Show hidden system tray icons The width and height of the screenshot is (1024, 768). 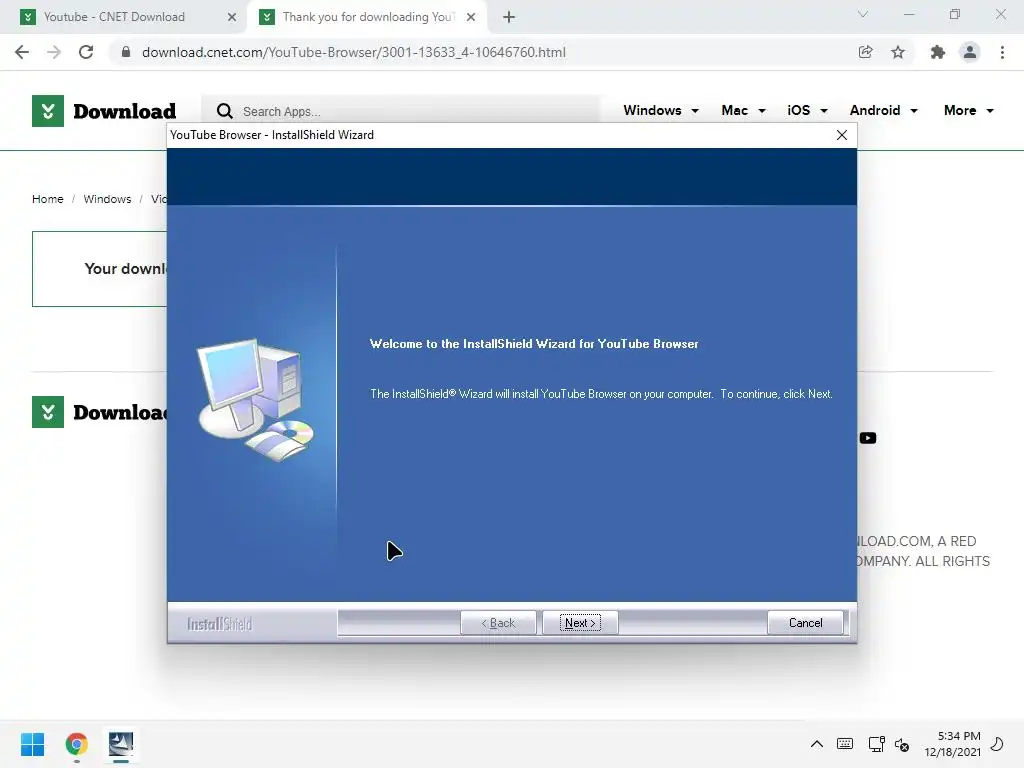pyautogui.click(x=816, y=744)
